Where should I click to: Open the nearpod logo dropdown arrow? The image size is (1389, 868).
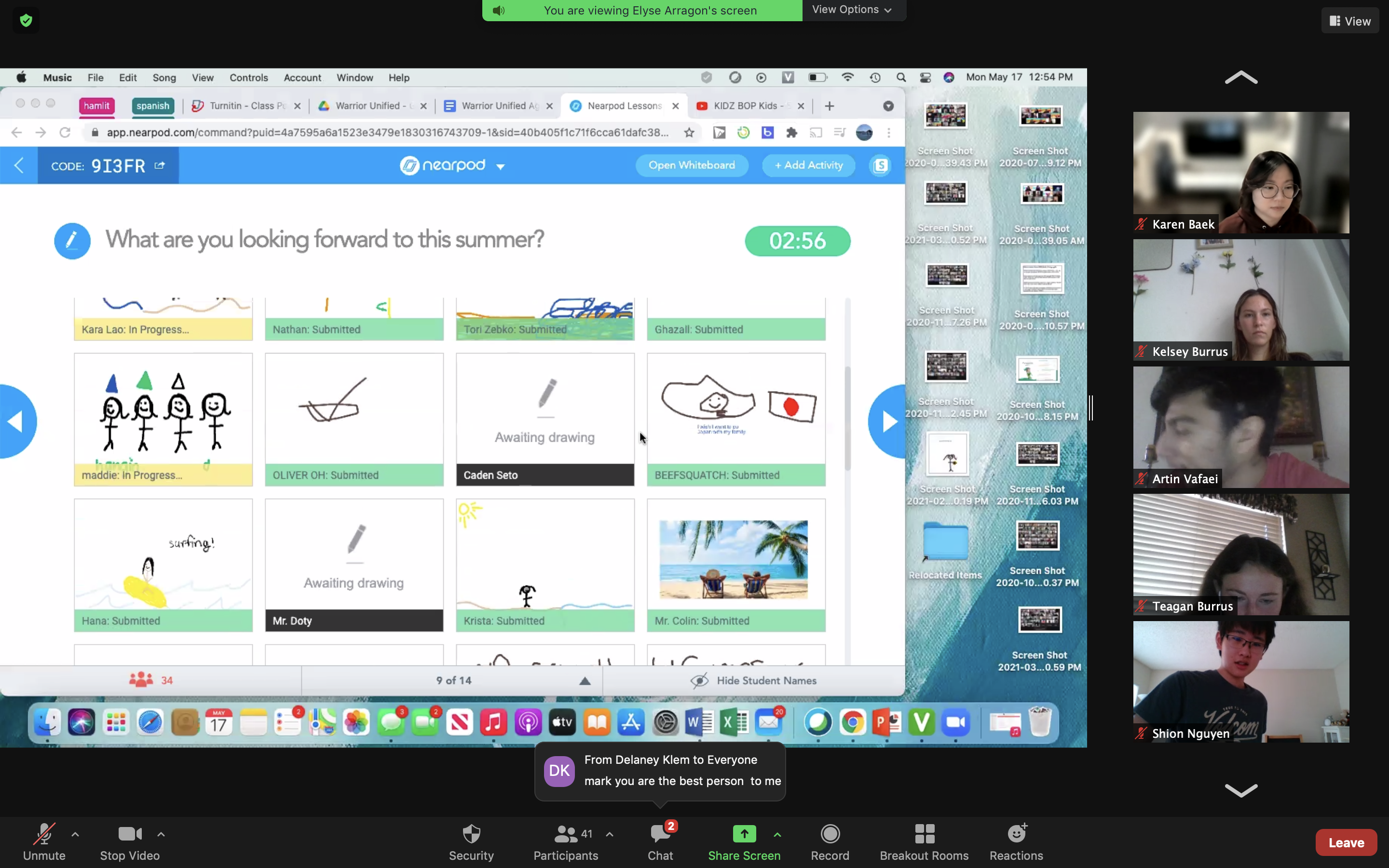(x=501, y=166)
